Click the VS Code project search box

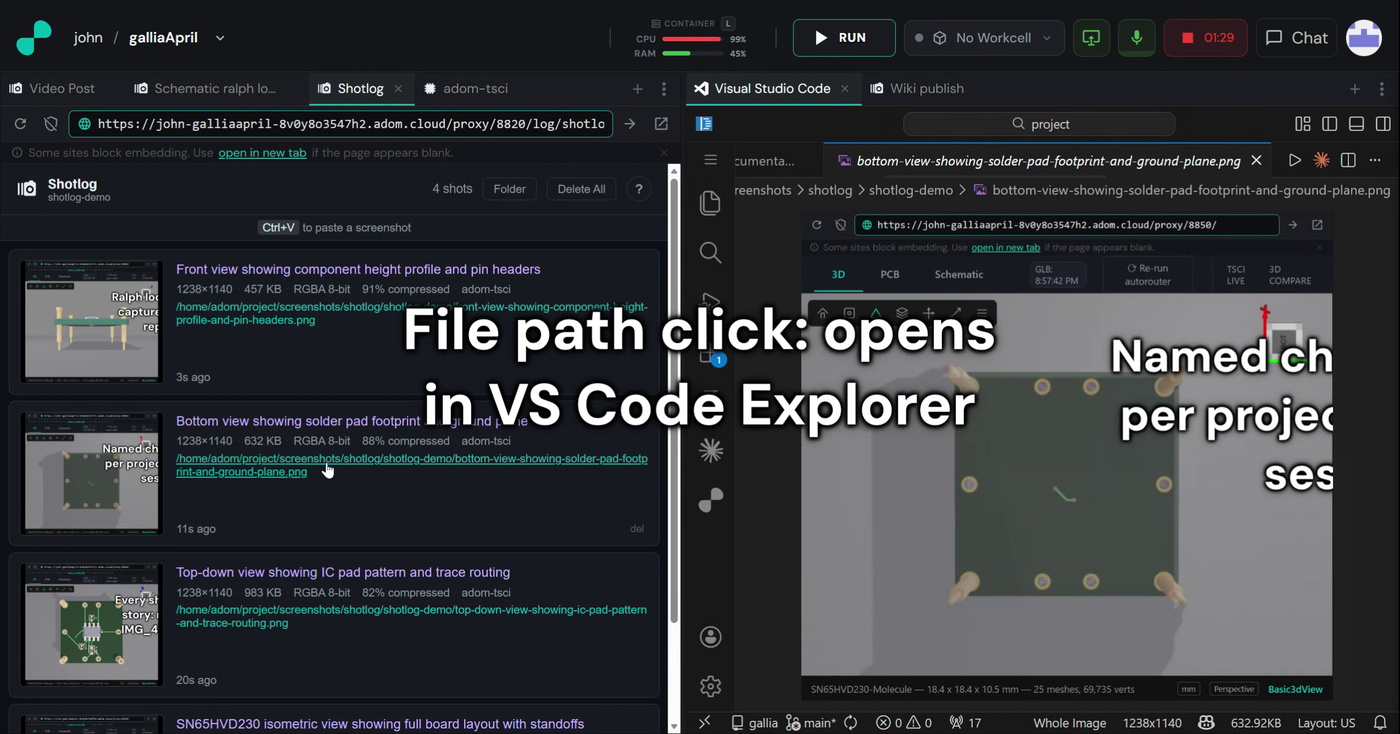click(x=1039, y=124)
